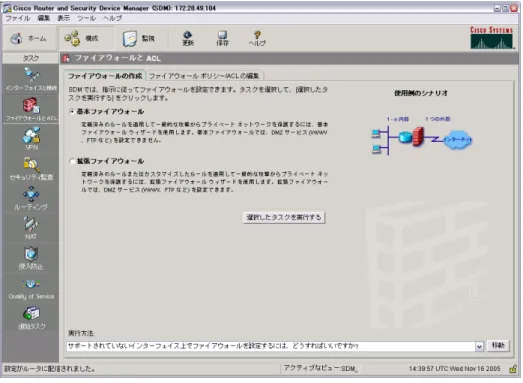Select the 拡張ファイアウォール radio button

pos(72,161)
